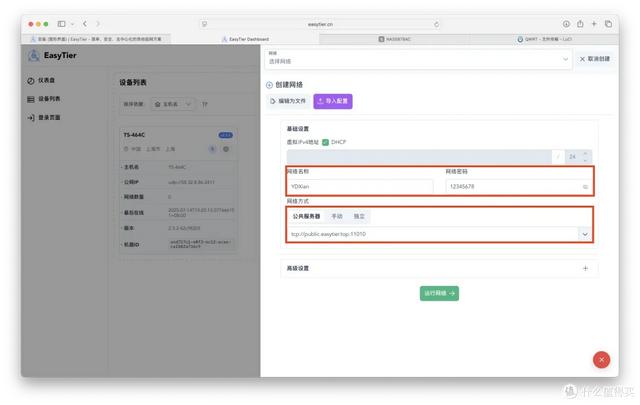Click the EasyTier logo icon
Viewport: 640px width, 405px height.
click(x=34, y=55)
